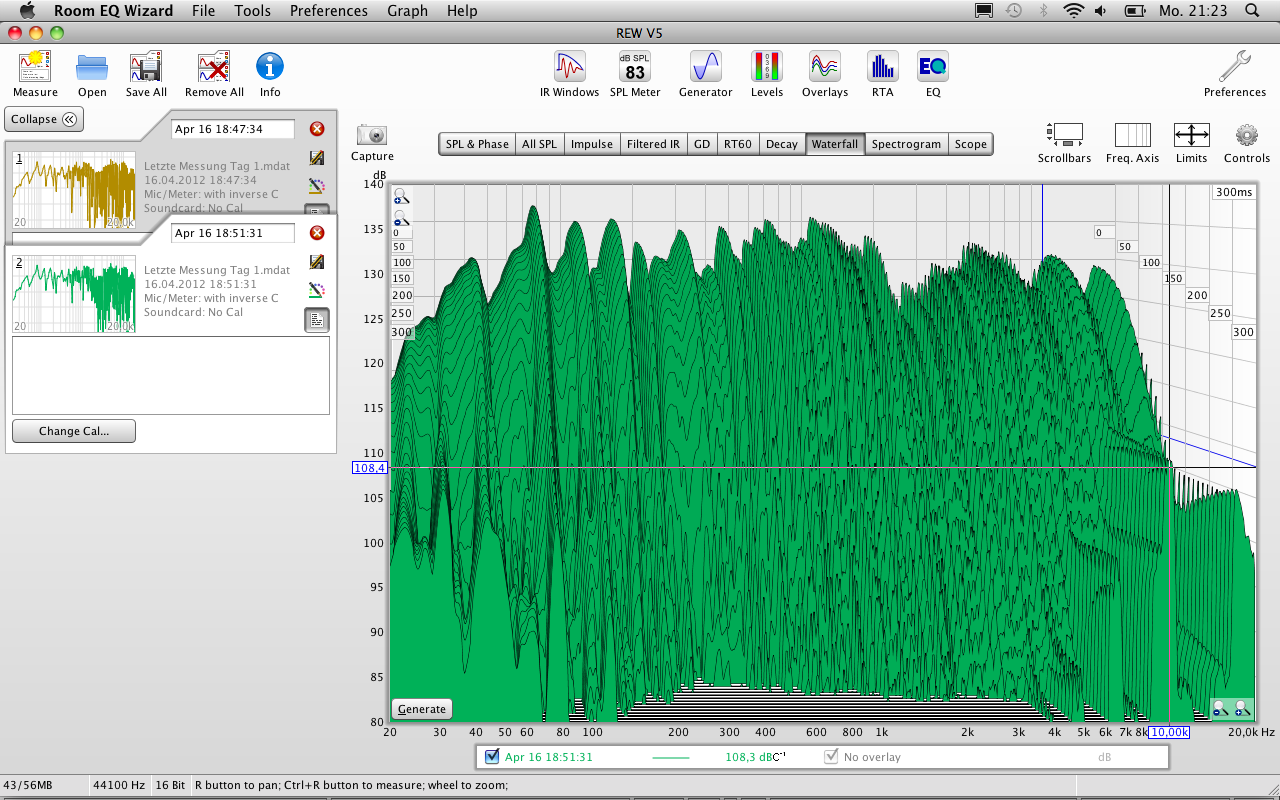
Task: Edit measurement 2 trace settings icon
Action: (317, 262)
